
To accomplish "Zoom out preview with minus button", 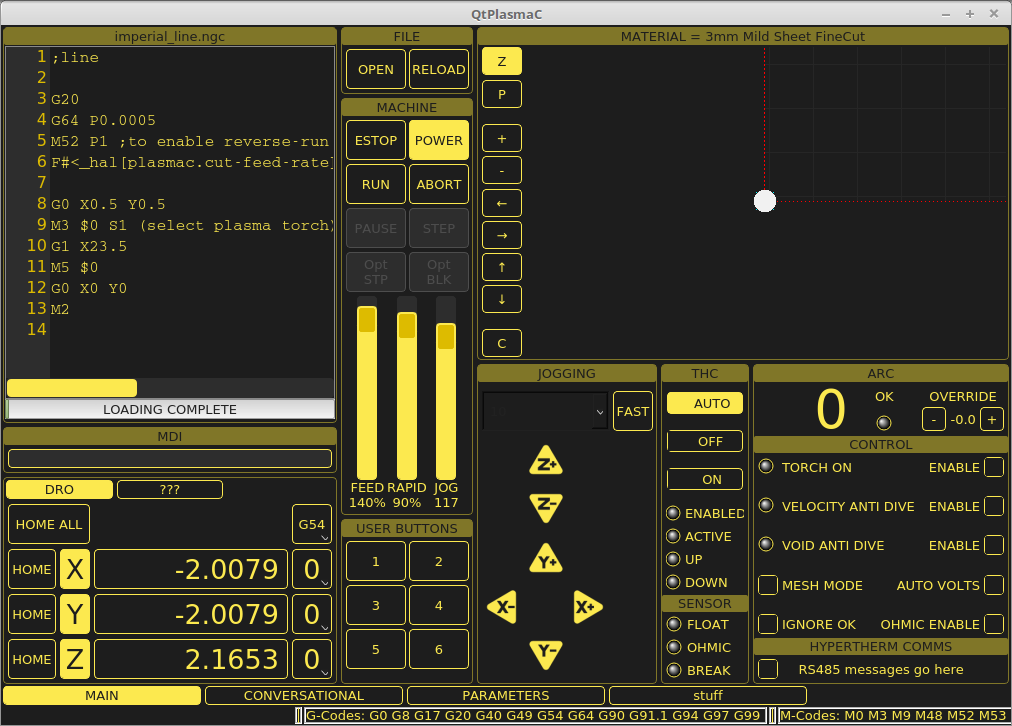I will 501,171.
